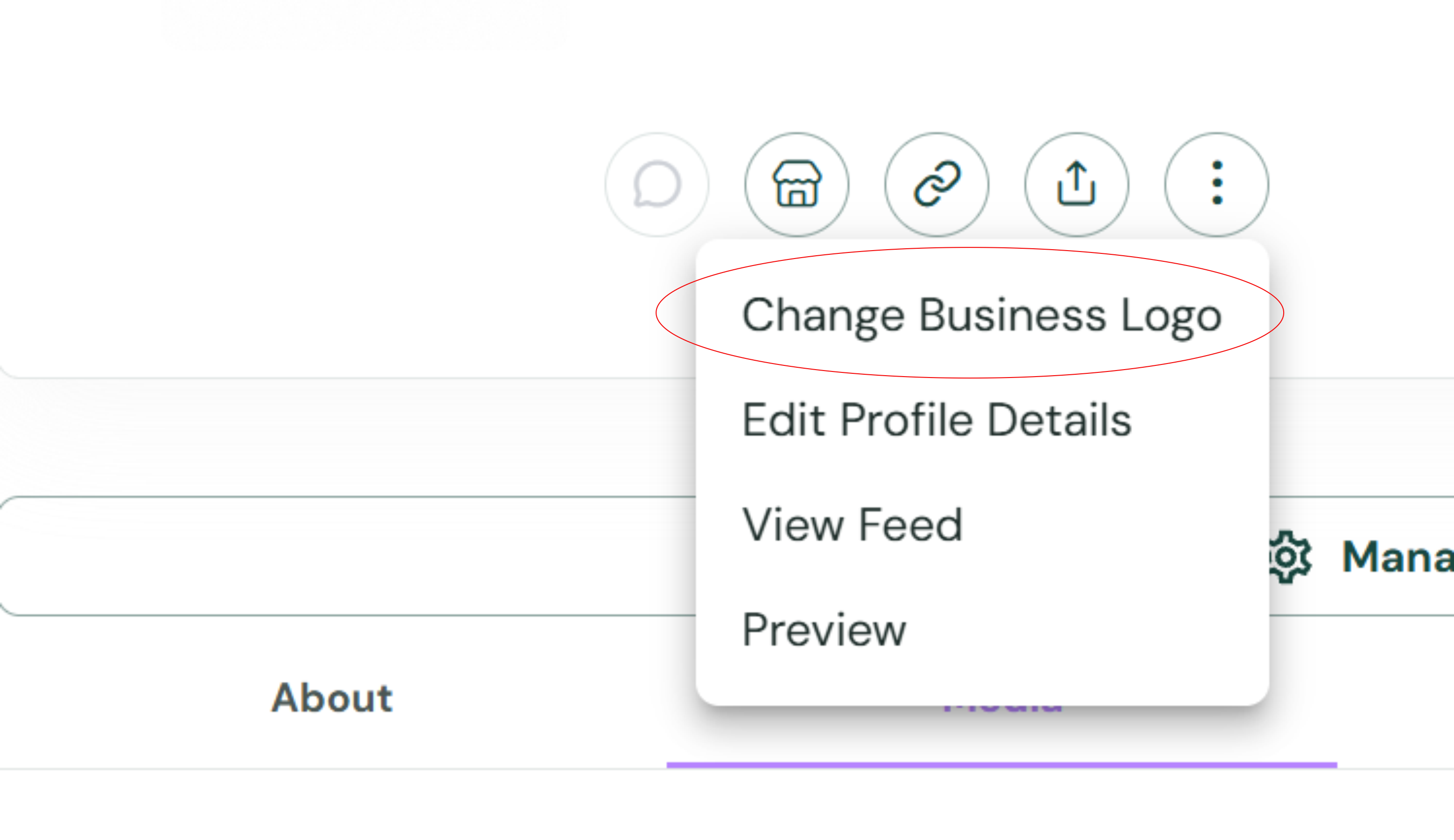The width and height of the screenshot is (1454, 840).
Task: Choose Edit Profile Details menu entry
Action: 937,420
